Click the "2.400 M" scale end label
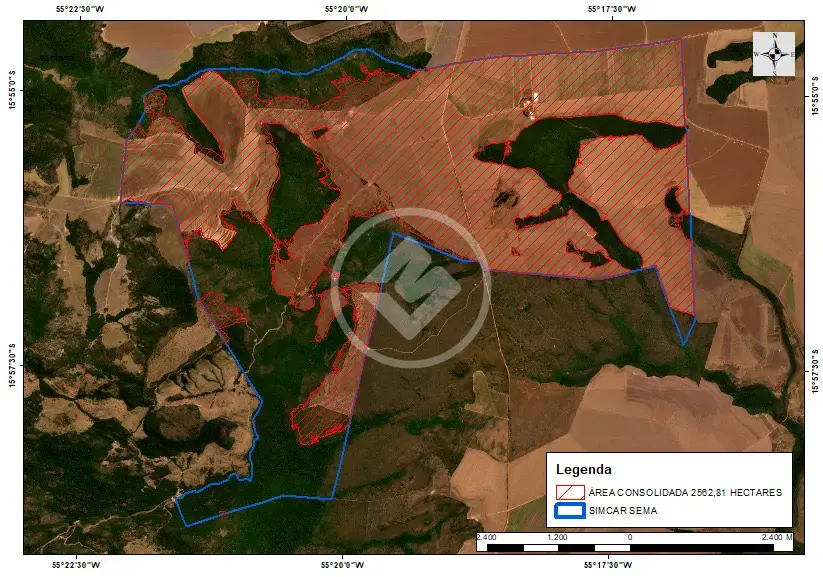 777,537
